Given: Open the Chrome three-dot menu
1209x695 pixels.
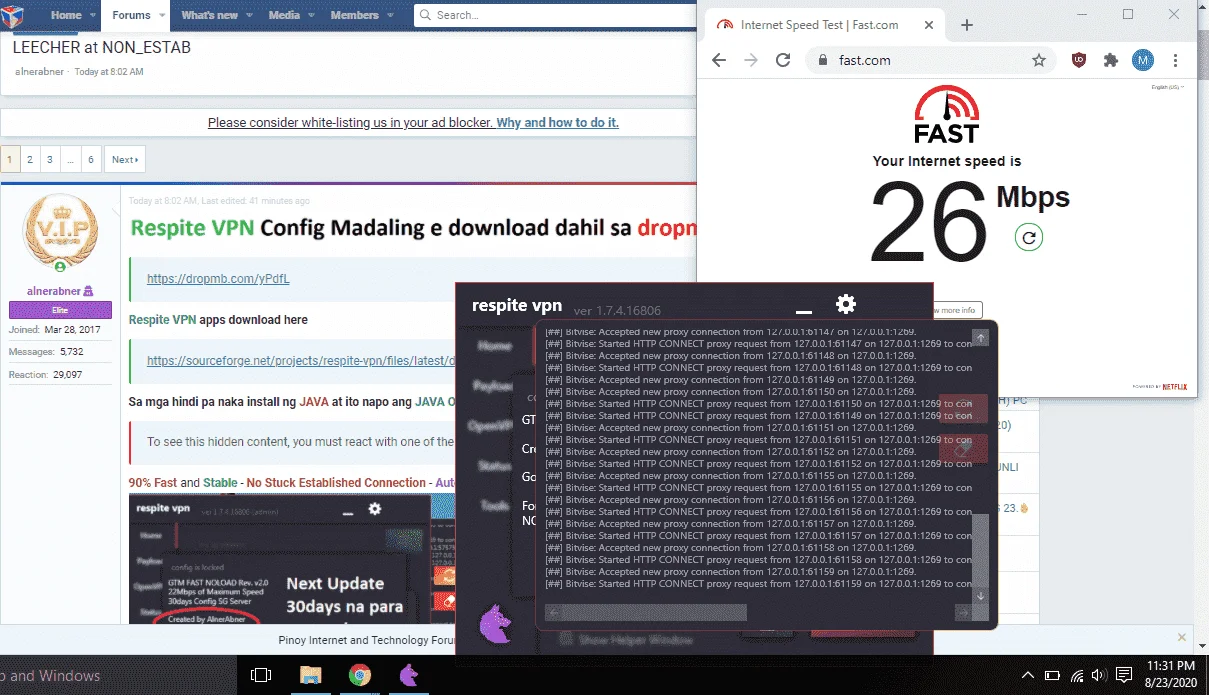Looking at the screenshot, I should (x=1176, y=60).
